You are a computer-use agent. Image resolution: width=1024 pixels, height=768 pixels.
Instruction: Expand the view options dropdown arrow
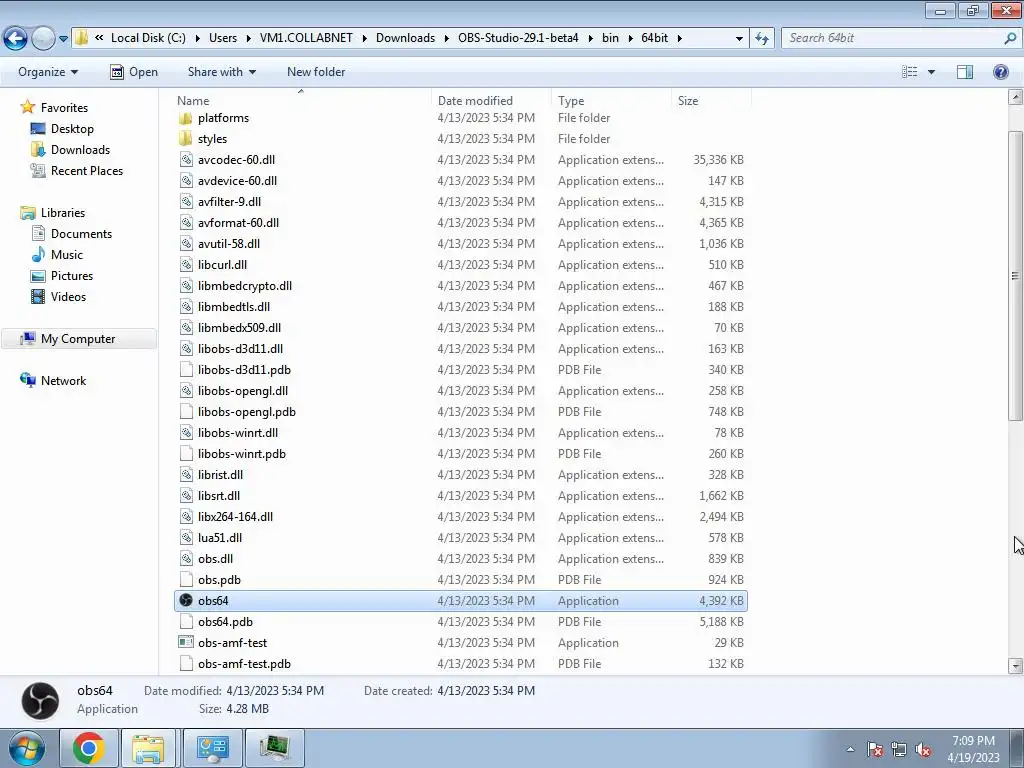coord(931,72)
